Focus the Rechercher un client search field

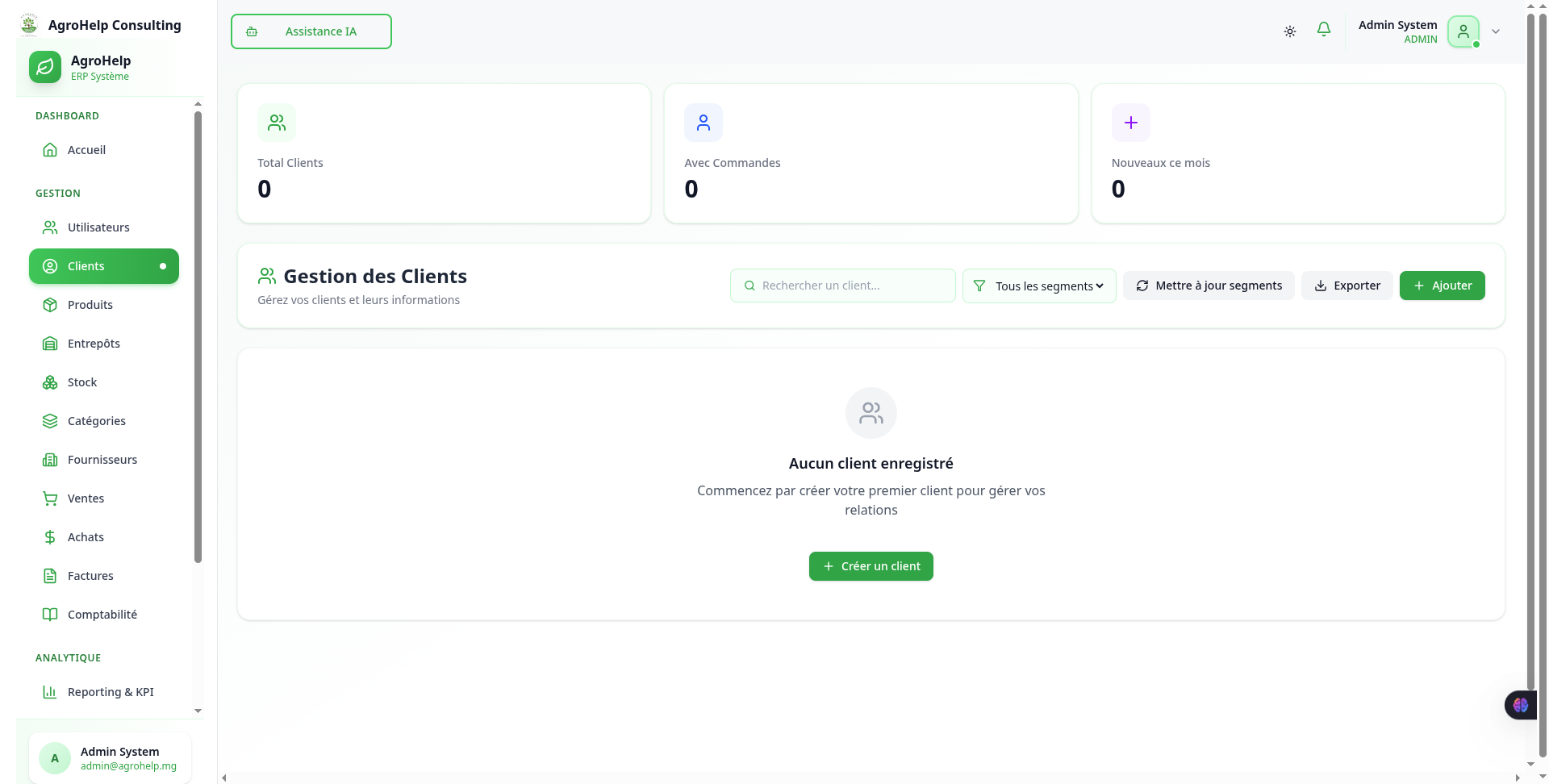pos(843,286)
